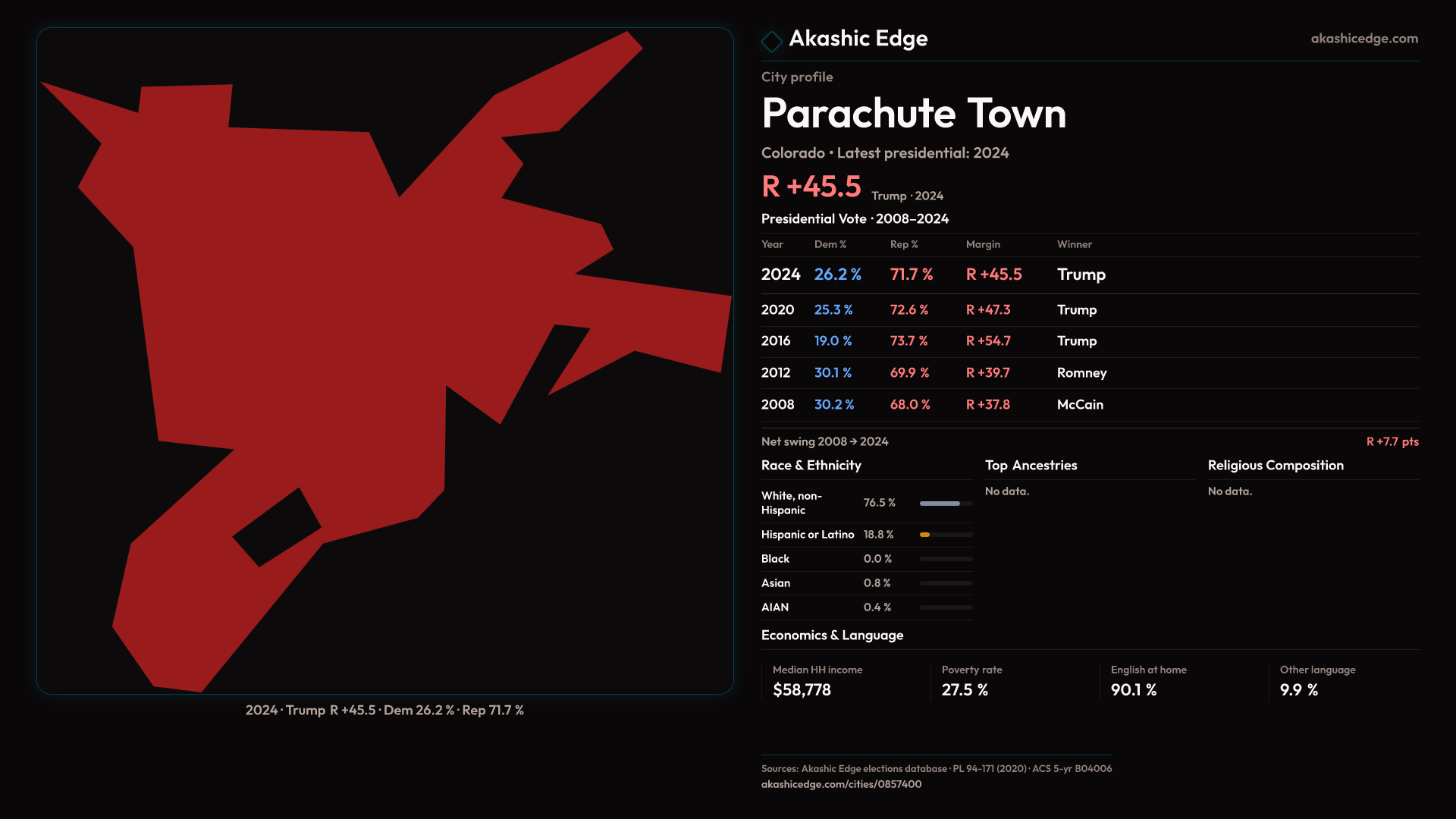Click the Winner column header
The image size is (1456, 819).
(x=1074, y=244)
